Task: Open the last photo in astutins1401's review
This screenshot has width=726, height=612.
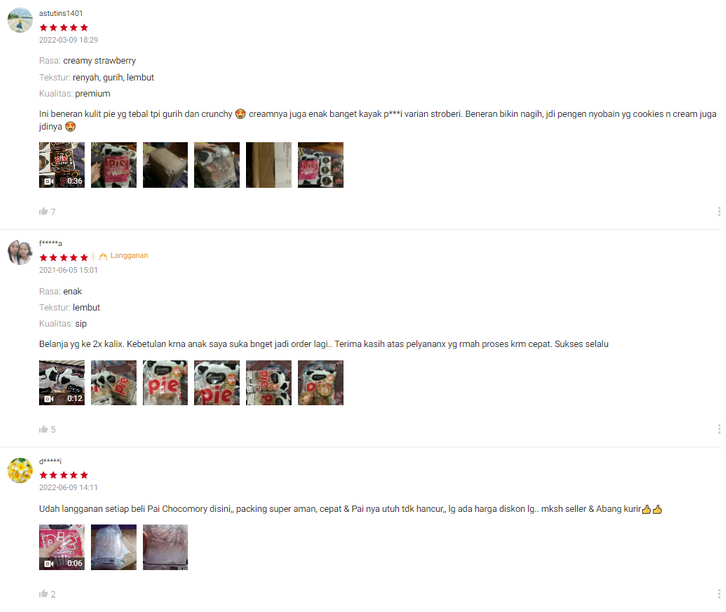Action: tap(320, 165)
